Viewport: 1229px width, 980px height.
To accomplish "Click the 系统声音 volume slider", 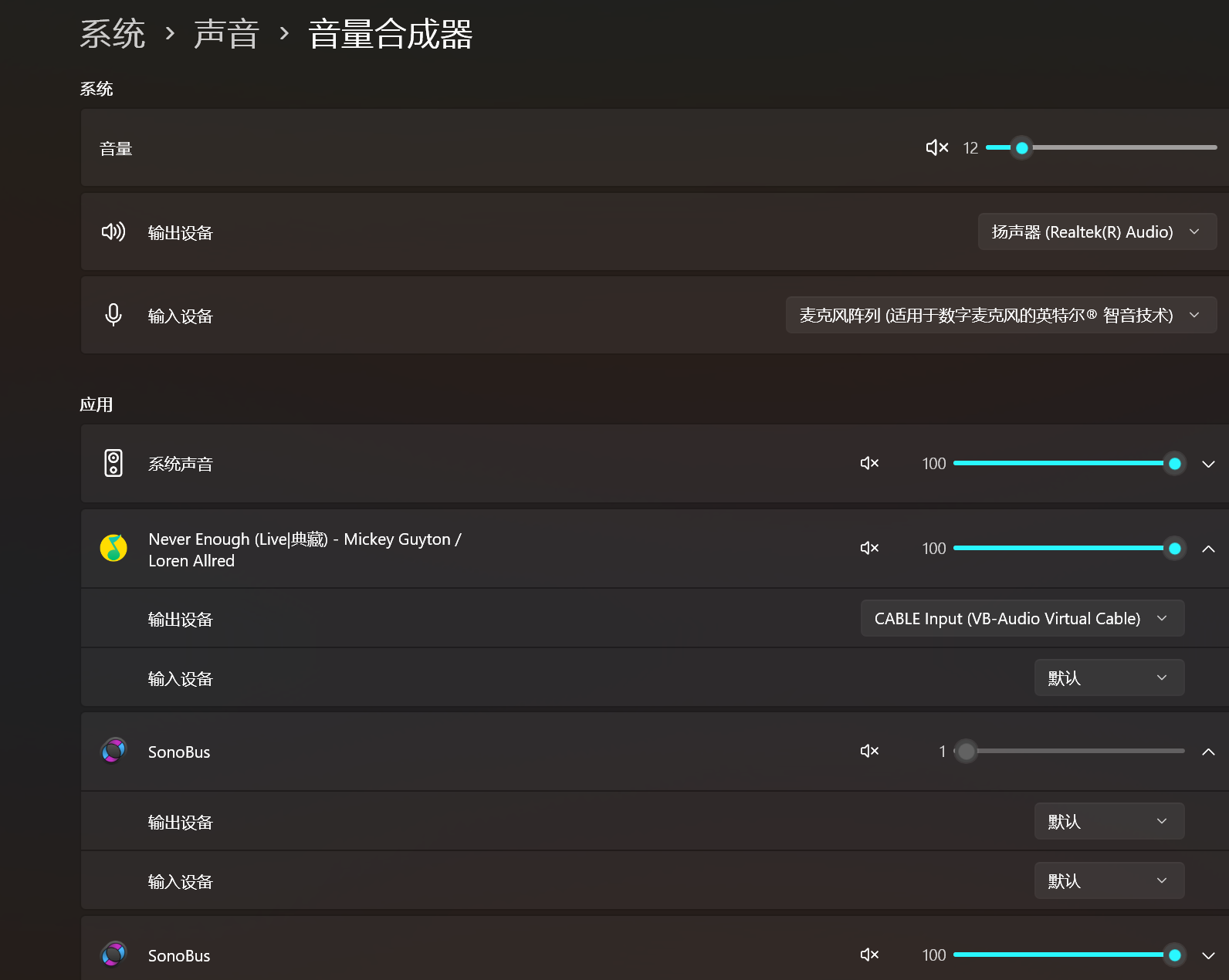I will (1069, 463).
